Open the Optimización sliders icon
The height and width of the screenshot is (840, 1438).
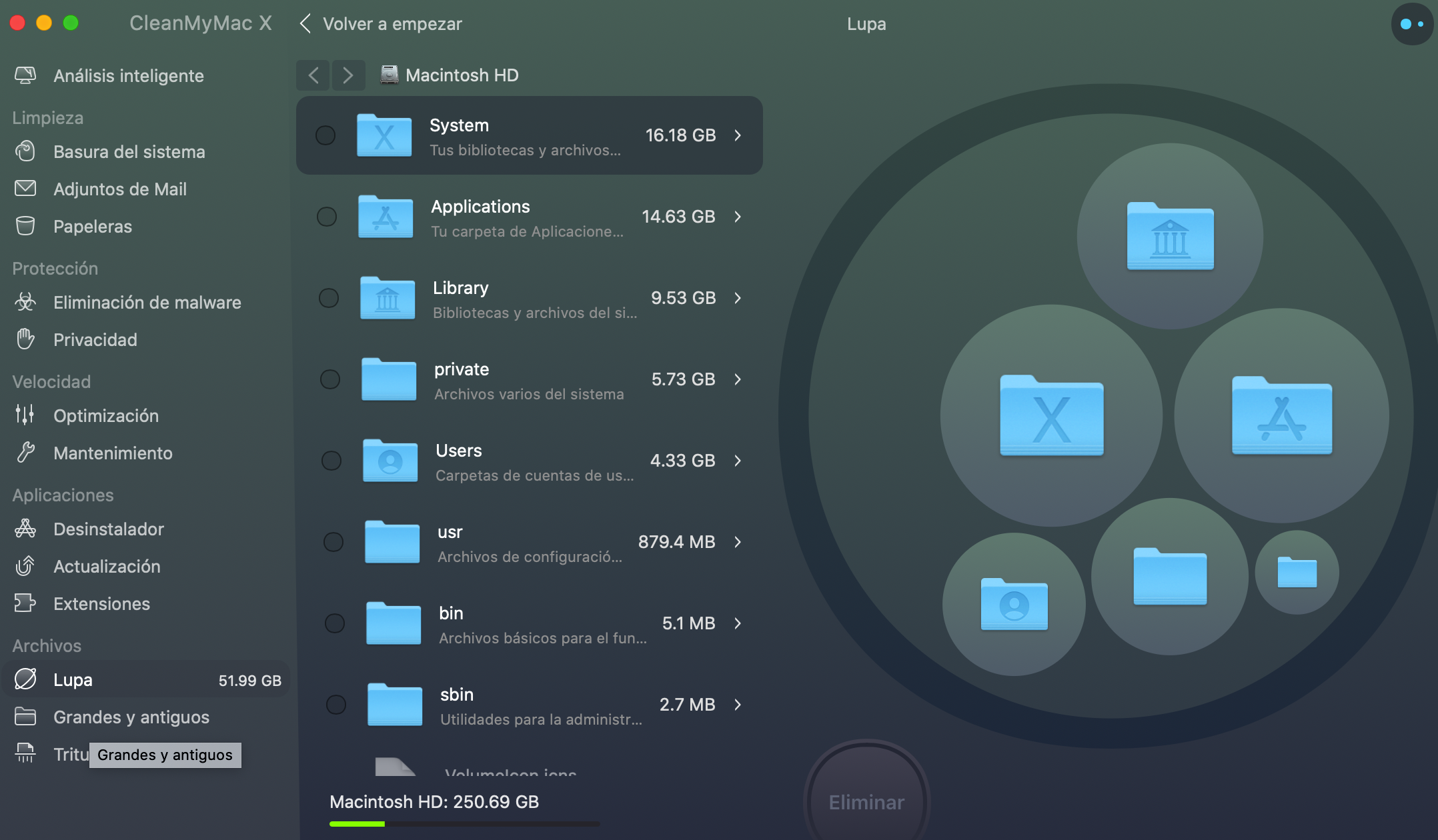point(25,415)
